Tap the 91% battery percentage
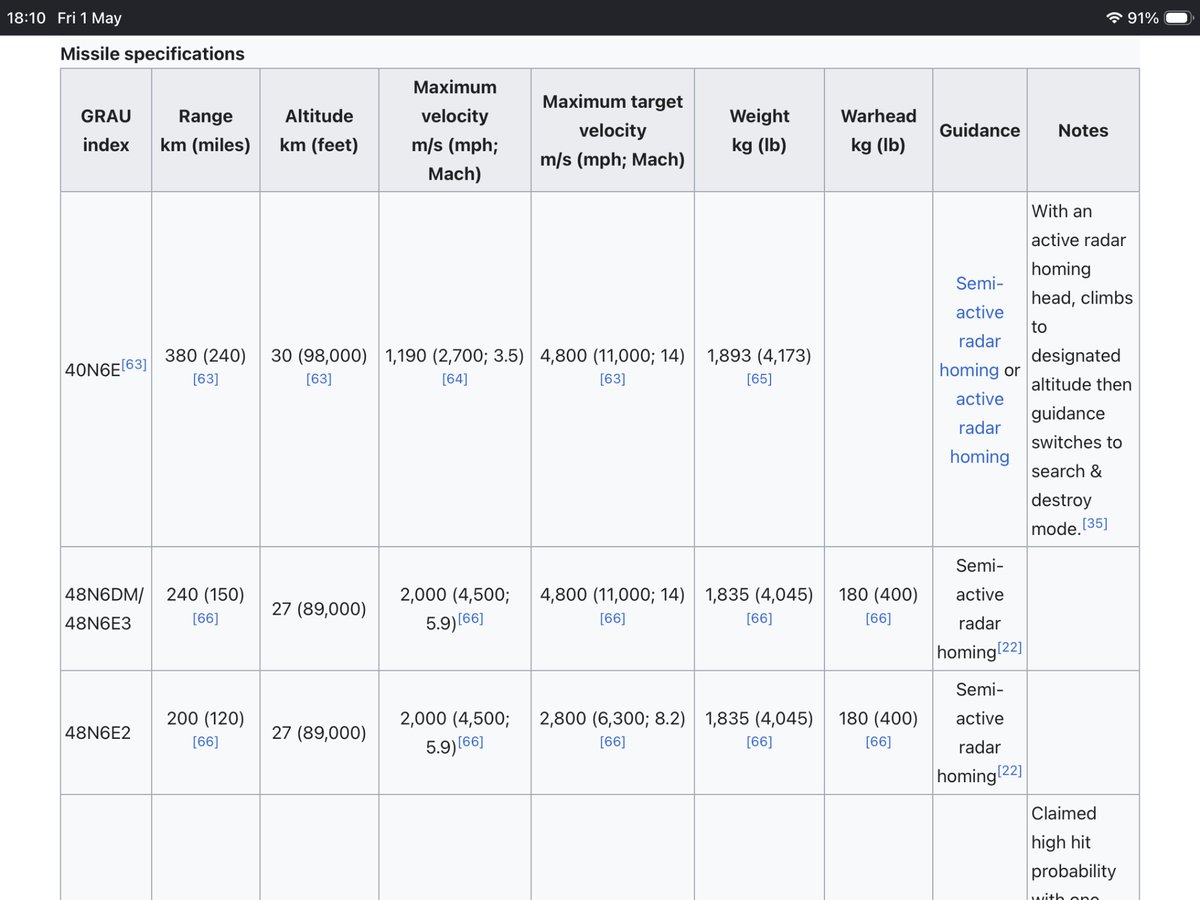1200x900 pixels. point(1142,18)
